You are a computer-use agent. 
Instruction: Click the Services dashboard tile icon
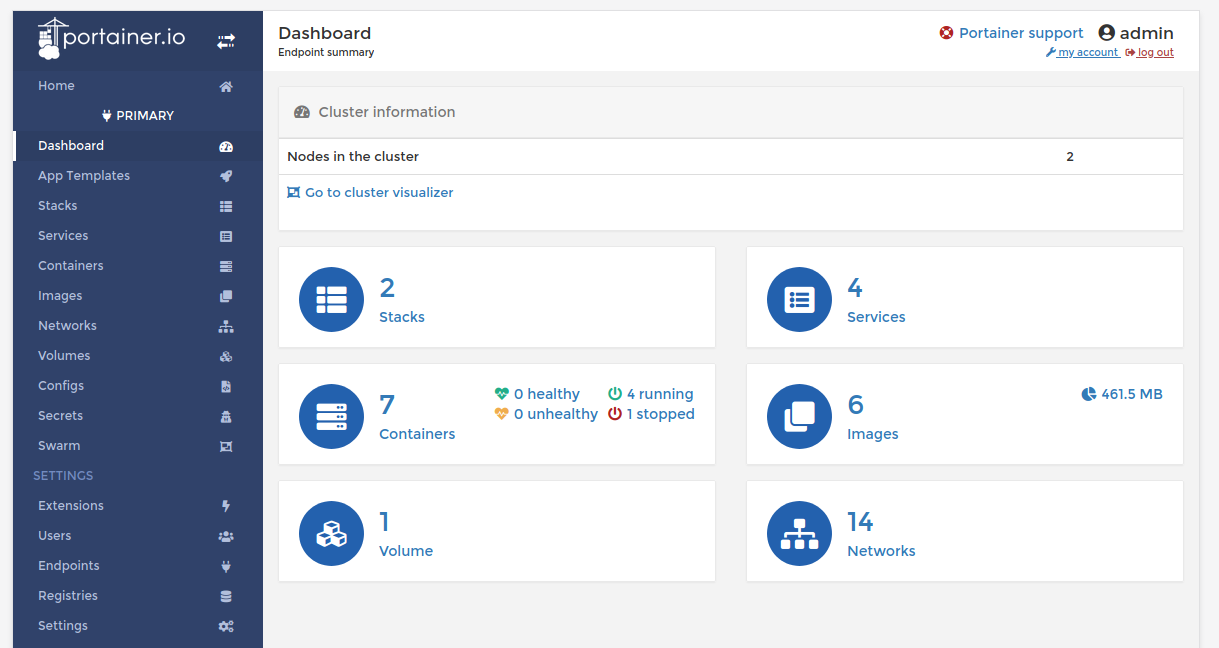click(x=799, y=299)
